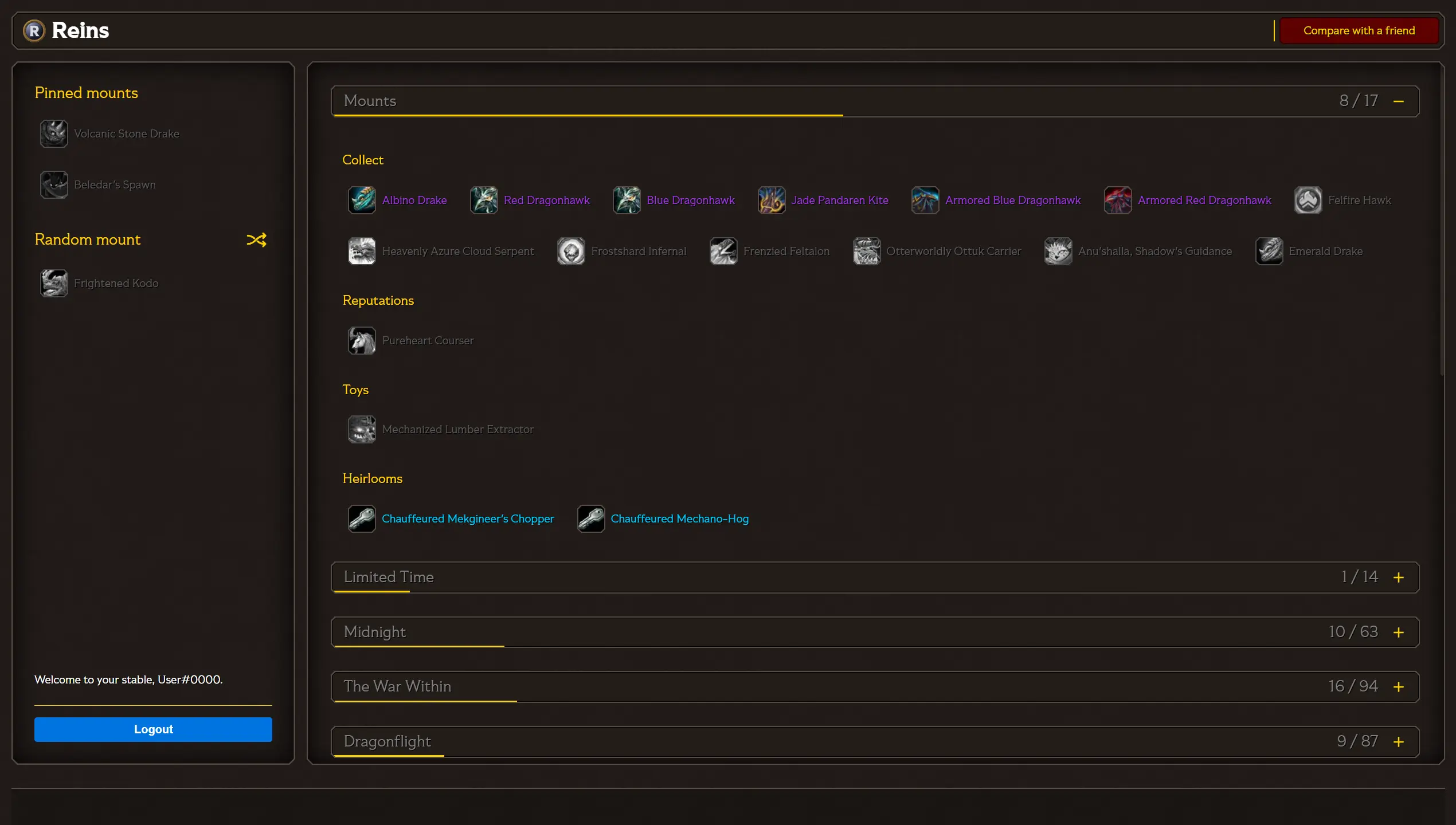Open pinned Volcanic Stone Drake name

point(127,133)
